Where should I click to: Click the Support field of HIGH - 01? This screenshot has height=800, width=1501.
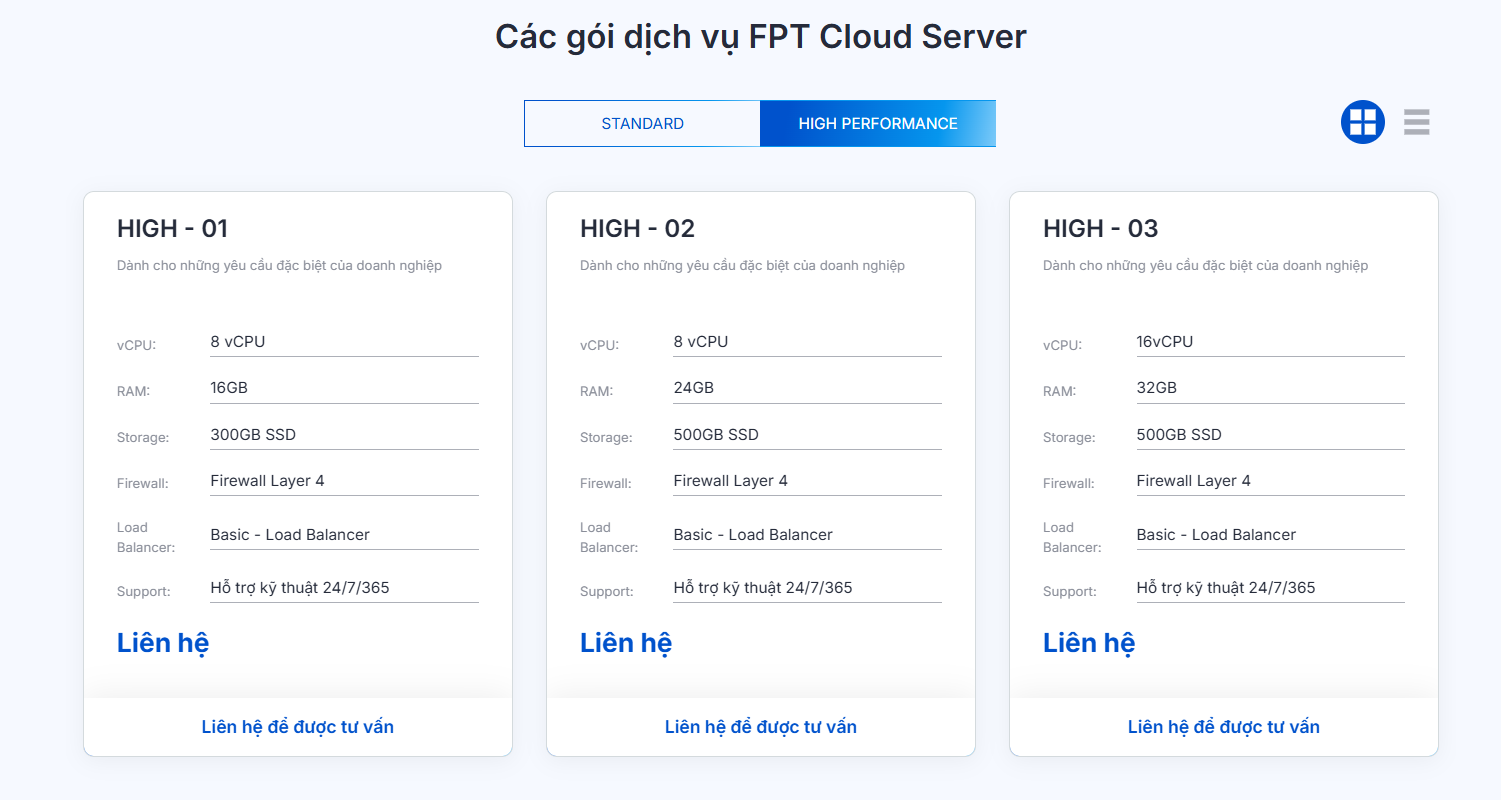click(344, 587)
